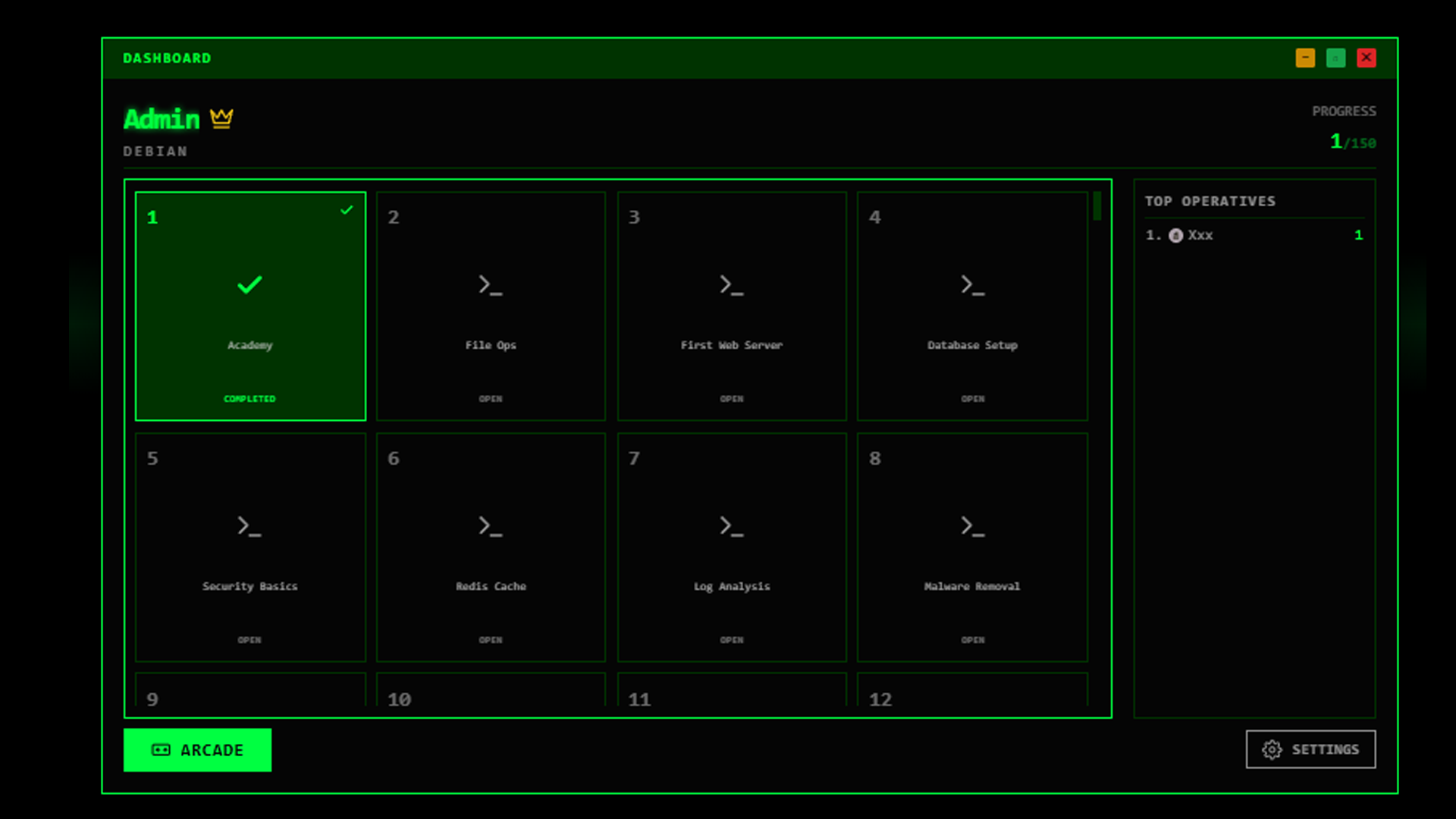Launch ARCADE mode

coord(197,750)
